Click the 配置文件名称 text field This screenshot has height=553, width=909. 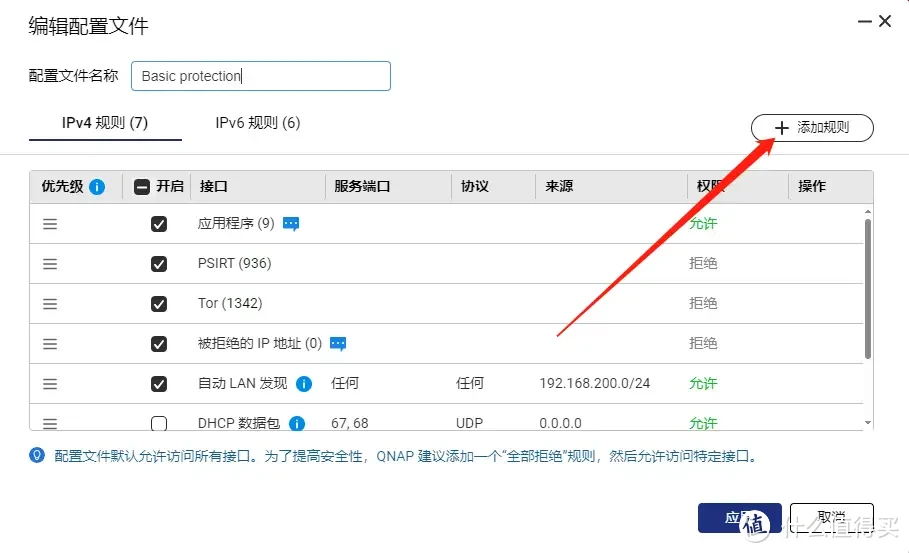(260, 76)
